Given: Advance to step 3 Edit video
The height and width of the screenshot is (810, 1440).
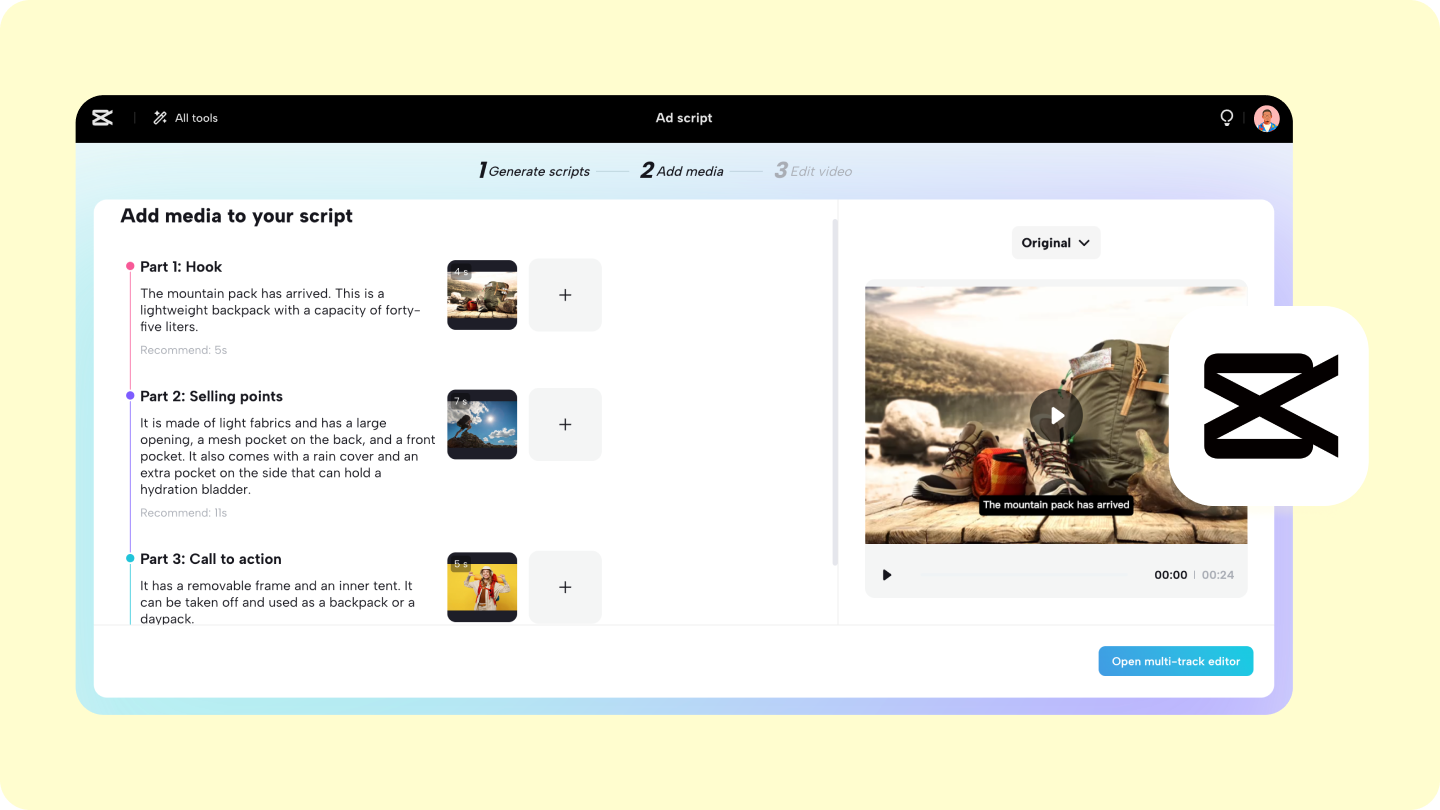Looking at the screenshot, I should click(813, 170).
